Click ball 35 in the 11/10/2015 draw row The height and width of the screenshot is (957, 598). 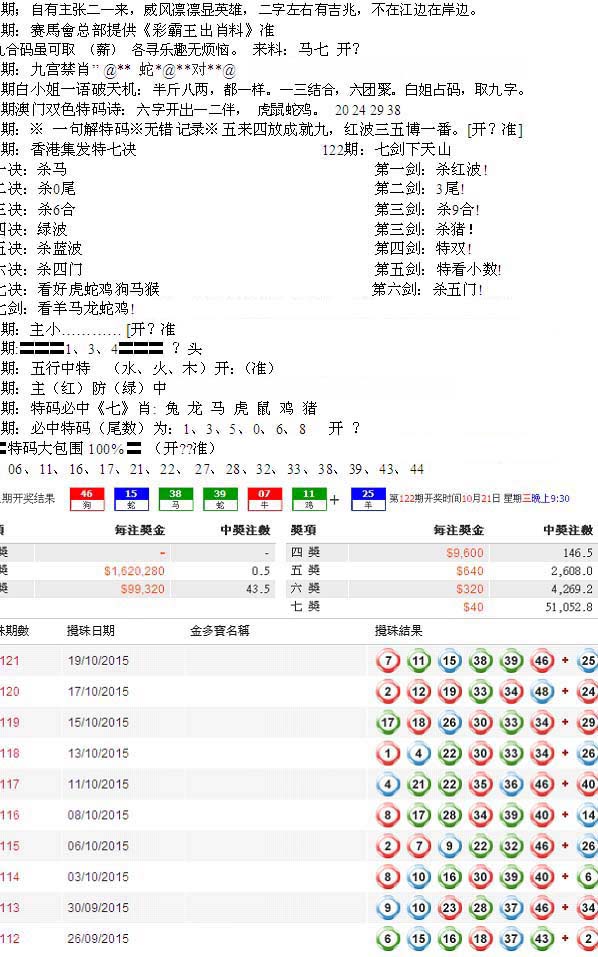click(480, 784)
